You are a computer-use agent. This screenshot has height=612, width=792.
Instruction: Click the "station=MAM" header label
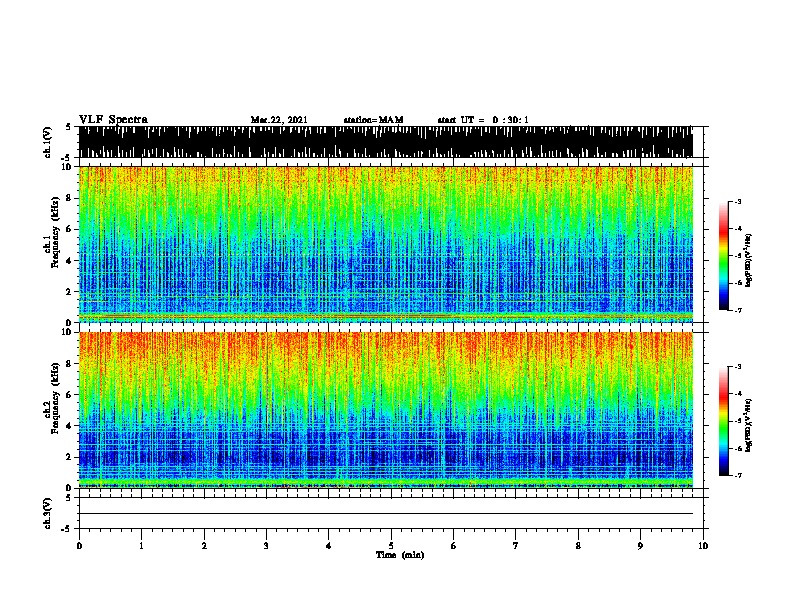coord(373,120)
